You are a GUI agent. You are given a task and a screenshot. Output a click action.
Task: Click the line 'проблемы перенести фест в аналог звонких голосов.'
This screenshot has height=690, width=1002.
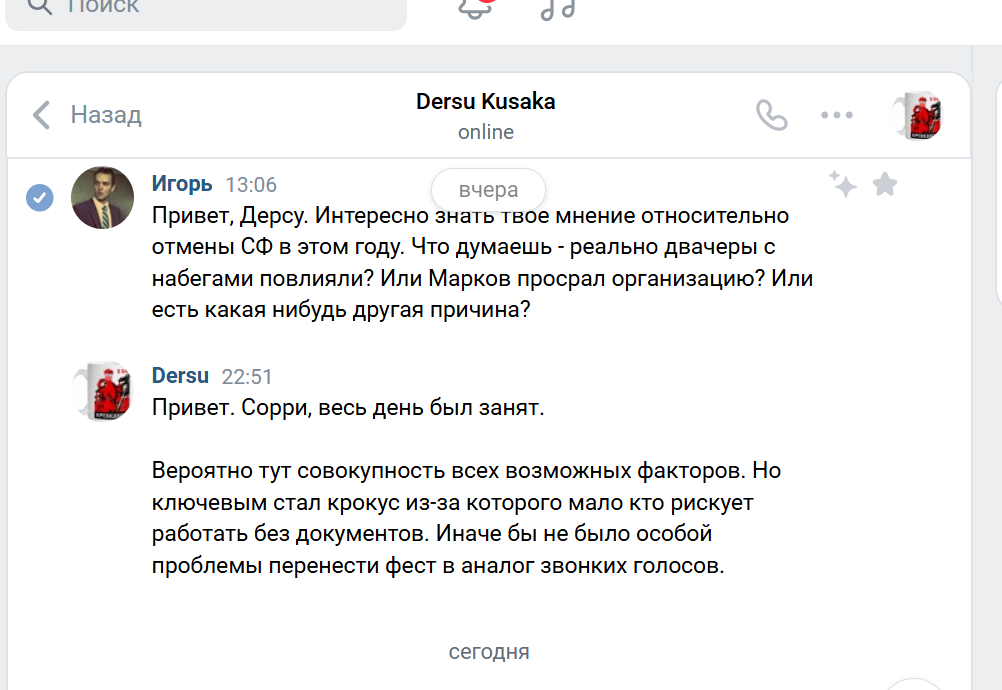pos(438,566)
